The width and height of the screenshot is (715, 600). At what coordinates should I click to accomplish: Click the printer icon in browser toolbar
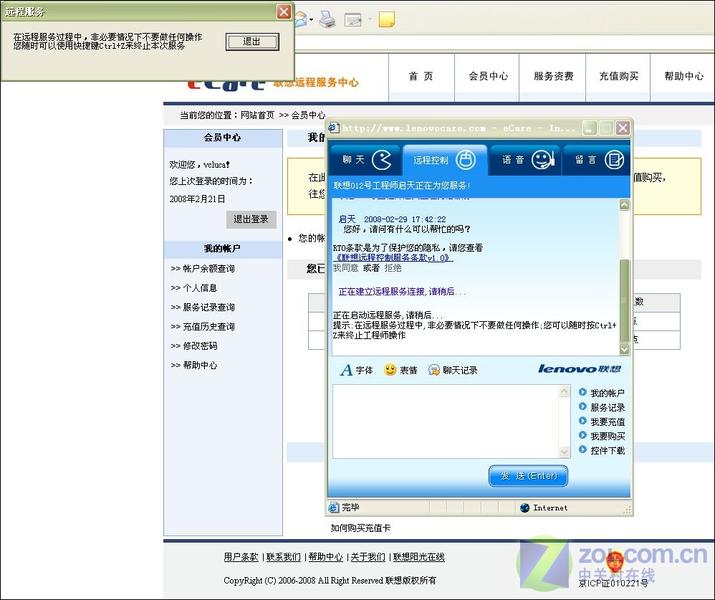pyautogui.click(x=326, y=20)
